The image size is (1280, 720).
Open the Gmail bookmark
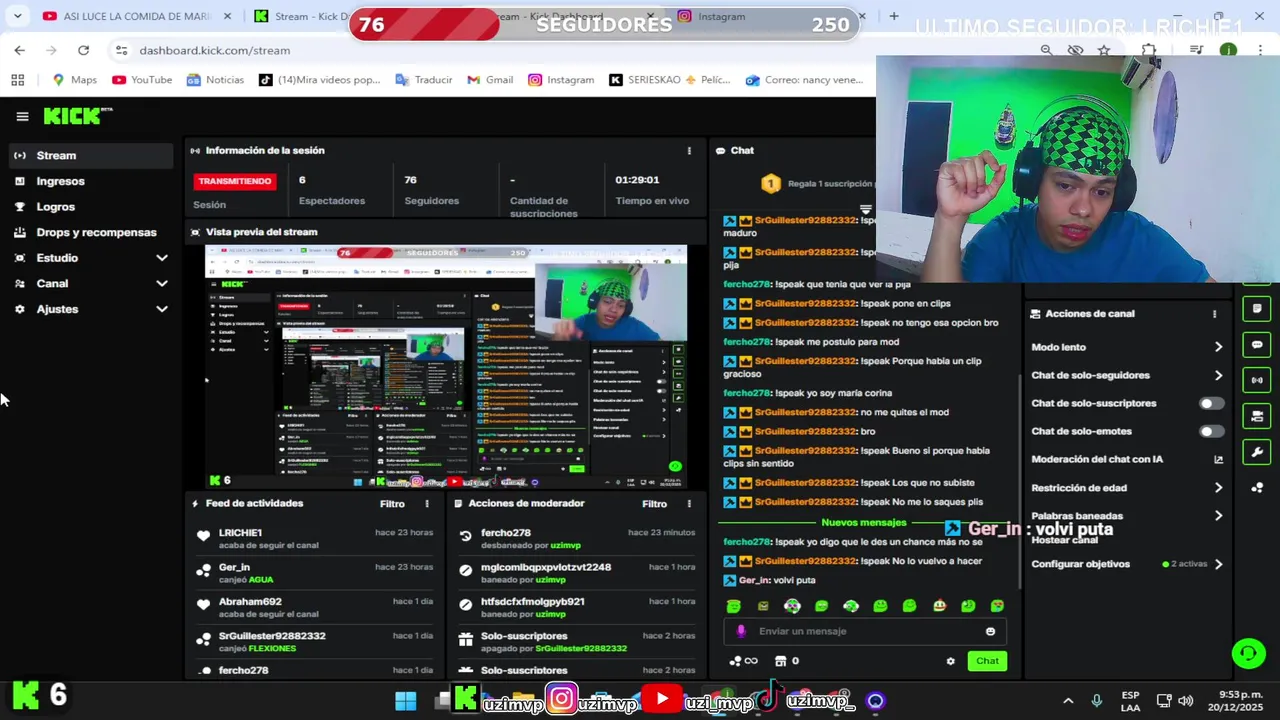pyautogui.click(x=490, y=80)
